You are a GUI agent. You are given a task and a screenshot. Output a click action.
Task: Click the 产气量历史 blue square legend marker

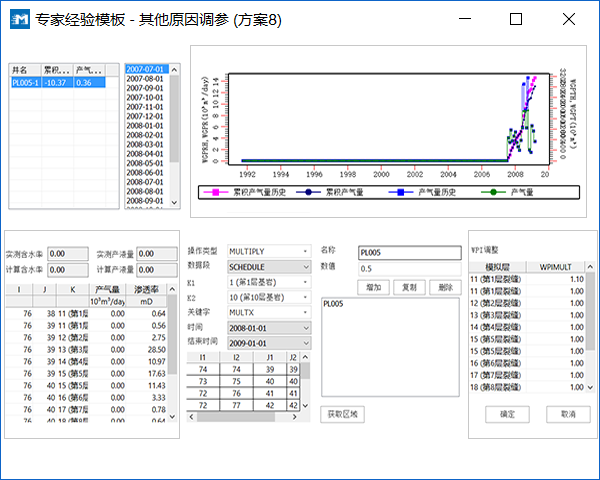399,191
